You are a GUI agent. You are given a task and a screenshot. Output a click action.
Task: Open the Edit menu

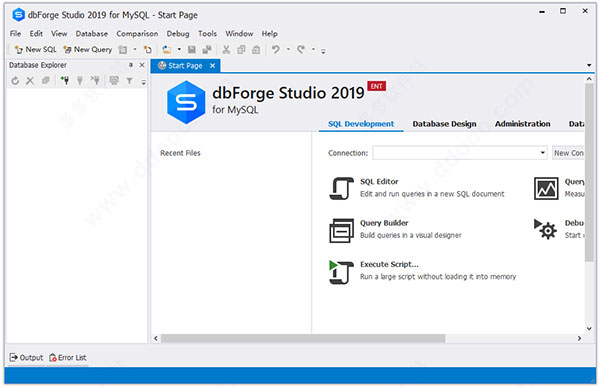tap(36, 34)
